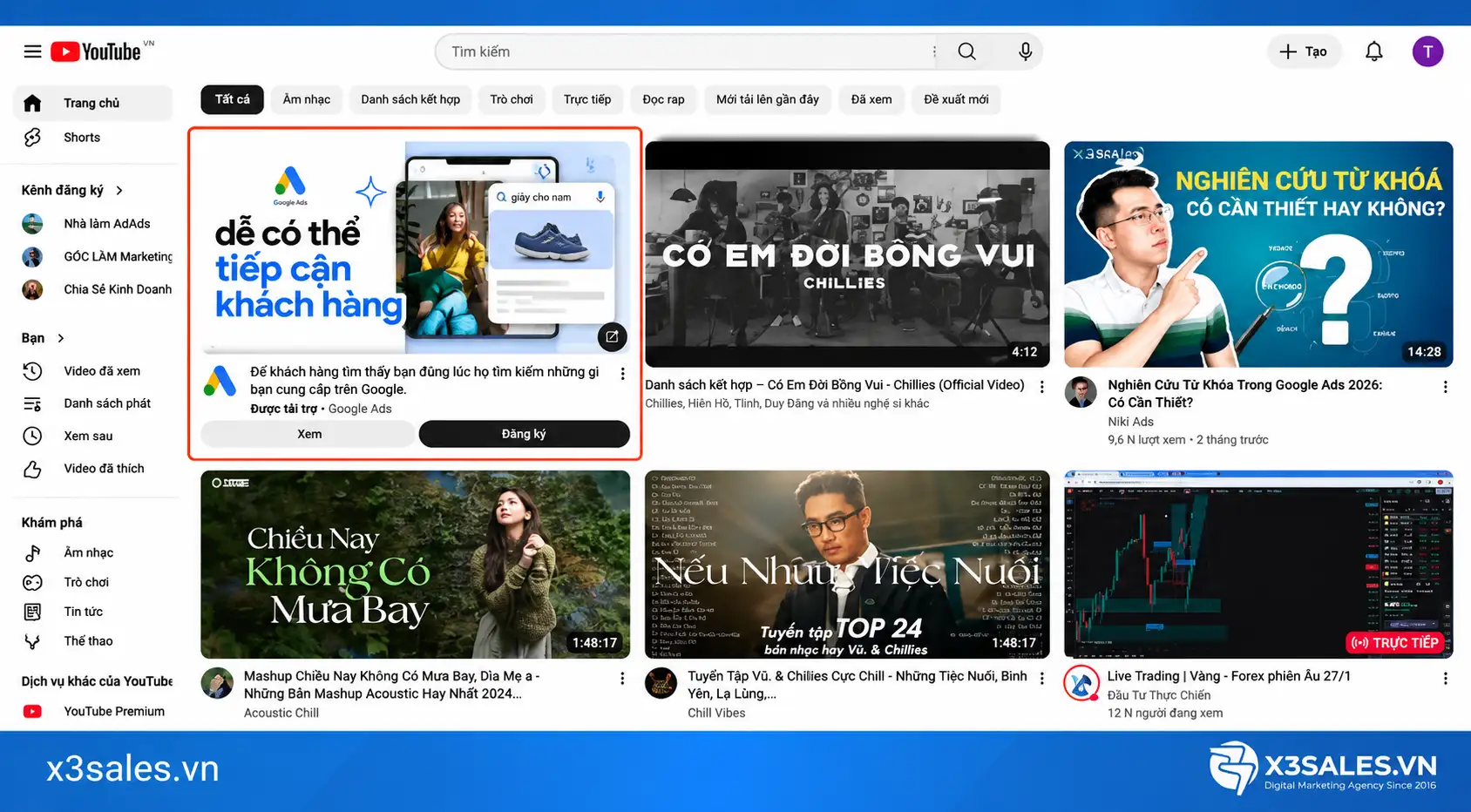
Task: Play Có Em Đời Bỗng Vui thumbnail
Action: coord(847,254)
